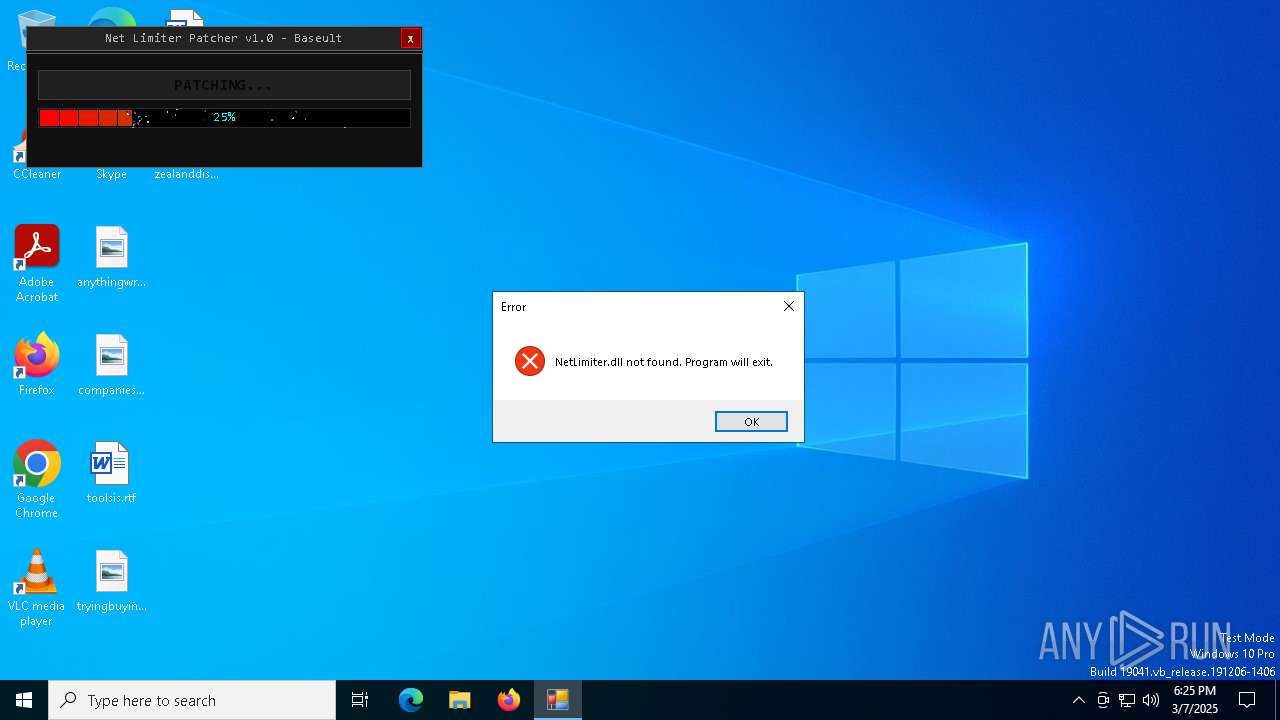Click the 25% patching progress bar
Screen dimensions: 1280x720
[x=224, y=118]
